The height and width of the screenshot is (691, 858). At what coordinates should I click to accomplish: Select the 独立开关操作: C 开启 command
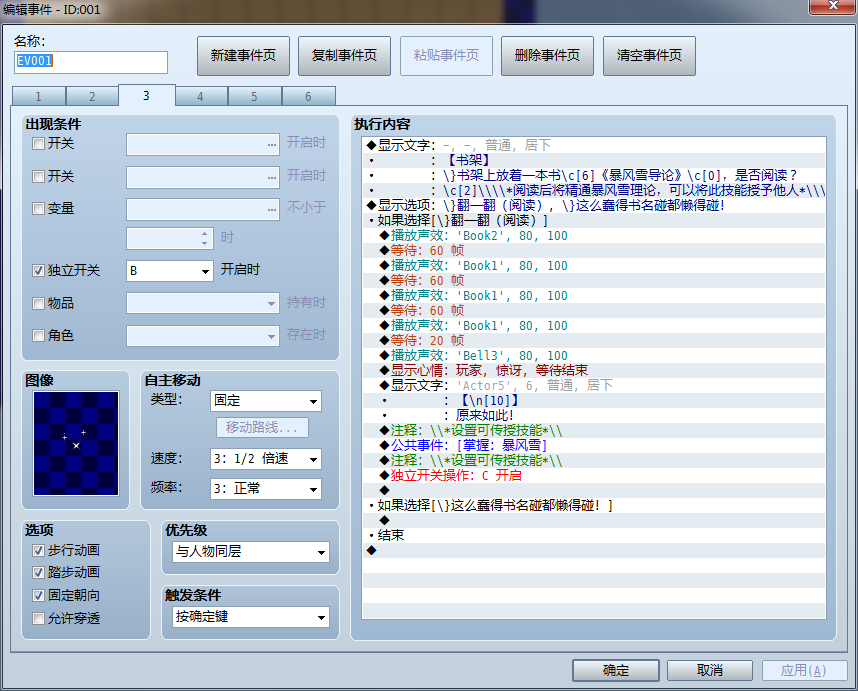(x=594, y=475)
